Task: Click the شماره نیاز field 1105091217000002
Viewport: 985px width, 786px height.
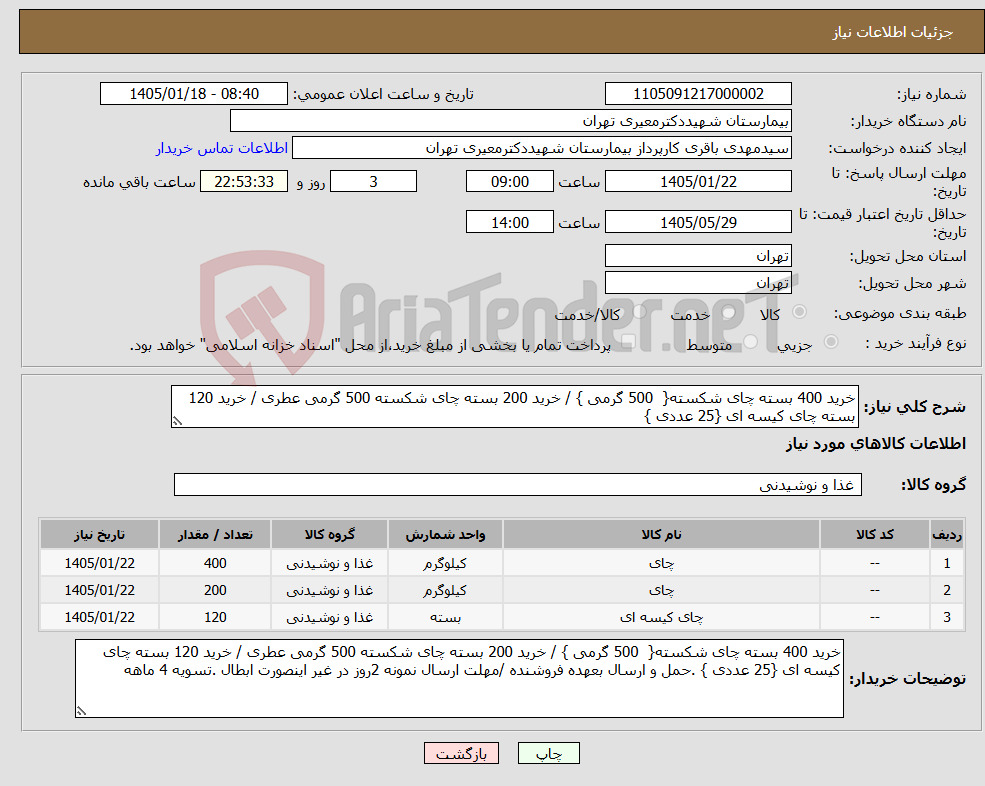Action: click(x=698, y=94)
